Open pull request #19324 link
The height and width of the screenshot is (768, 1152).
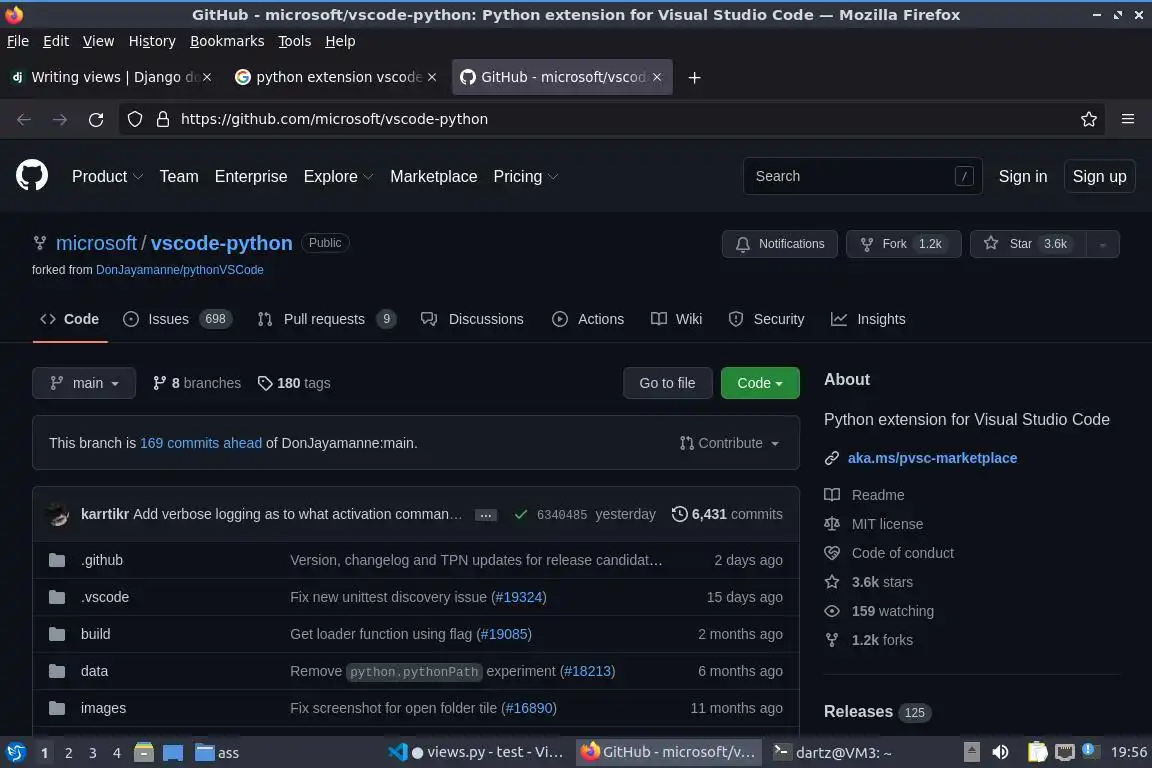pyautogui.click(x=519, y=597)
